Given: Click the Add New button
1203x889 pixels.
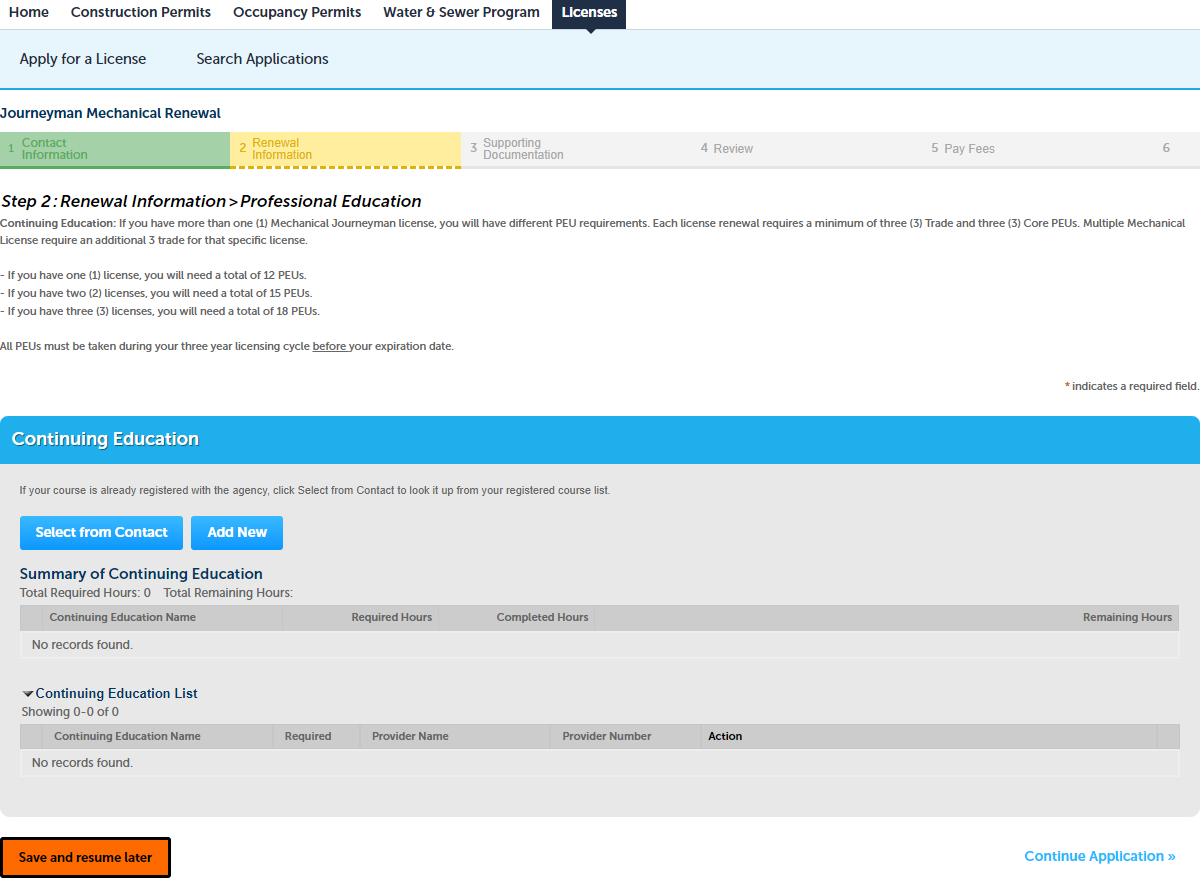Looking at the screenshot, I should coord(237,533).
